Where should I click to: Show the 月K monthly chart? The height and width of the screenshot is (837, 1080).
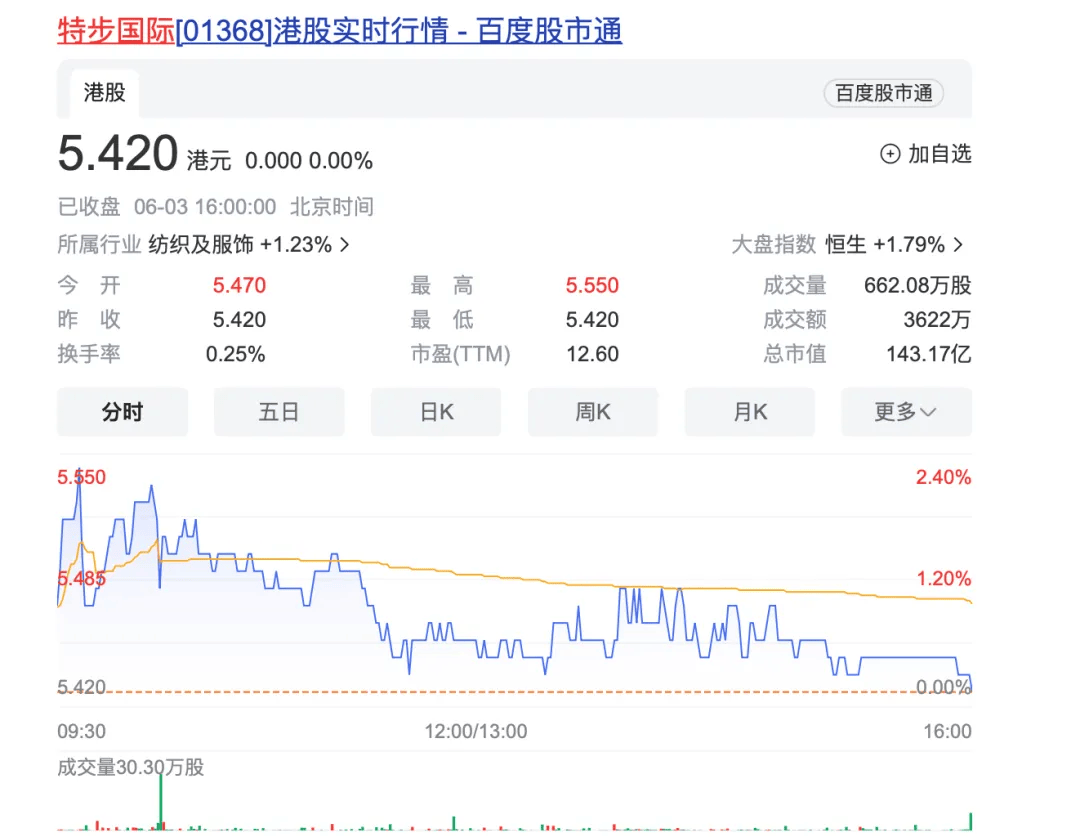(x=749, y=412)
